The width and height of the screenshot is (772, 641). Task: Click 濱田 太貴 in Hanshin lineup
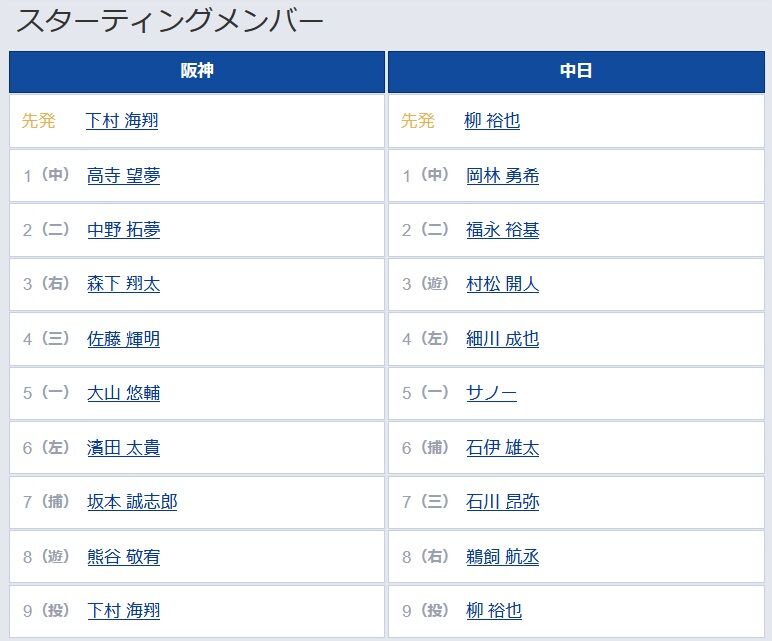coord(124,448)
